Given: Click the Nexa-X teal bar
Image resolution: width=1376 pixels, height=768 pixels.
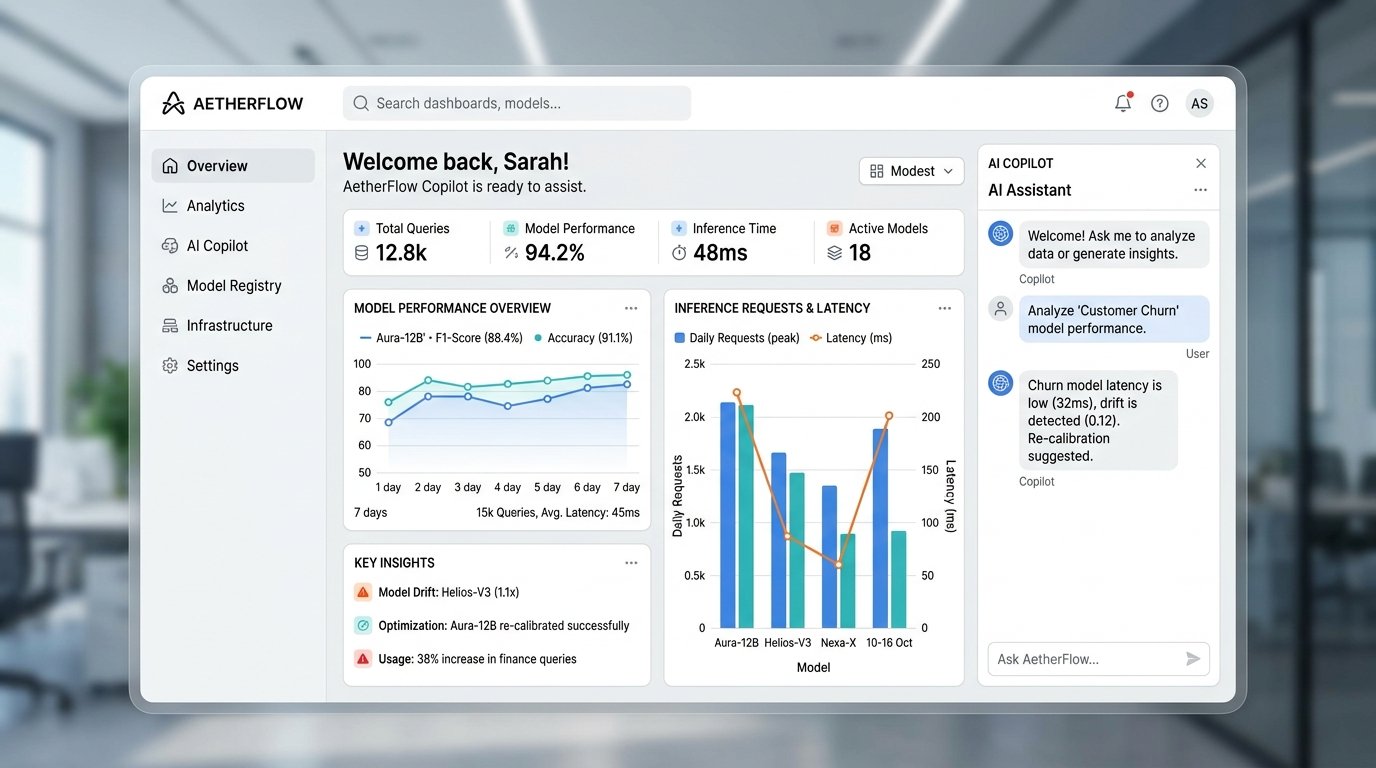Looking at the screenshot, I should pyautogui.click(x=848, y=581).
